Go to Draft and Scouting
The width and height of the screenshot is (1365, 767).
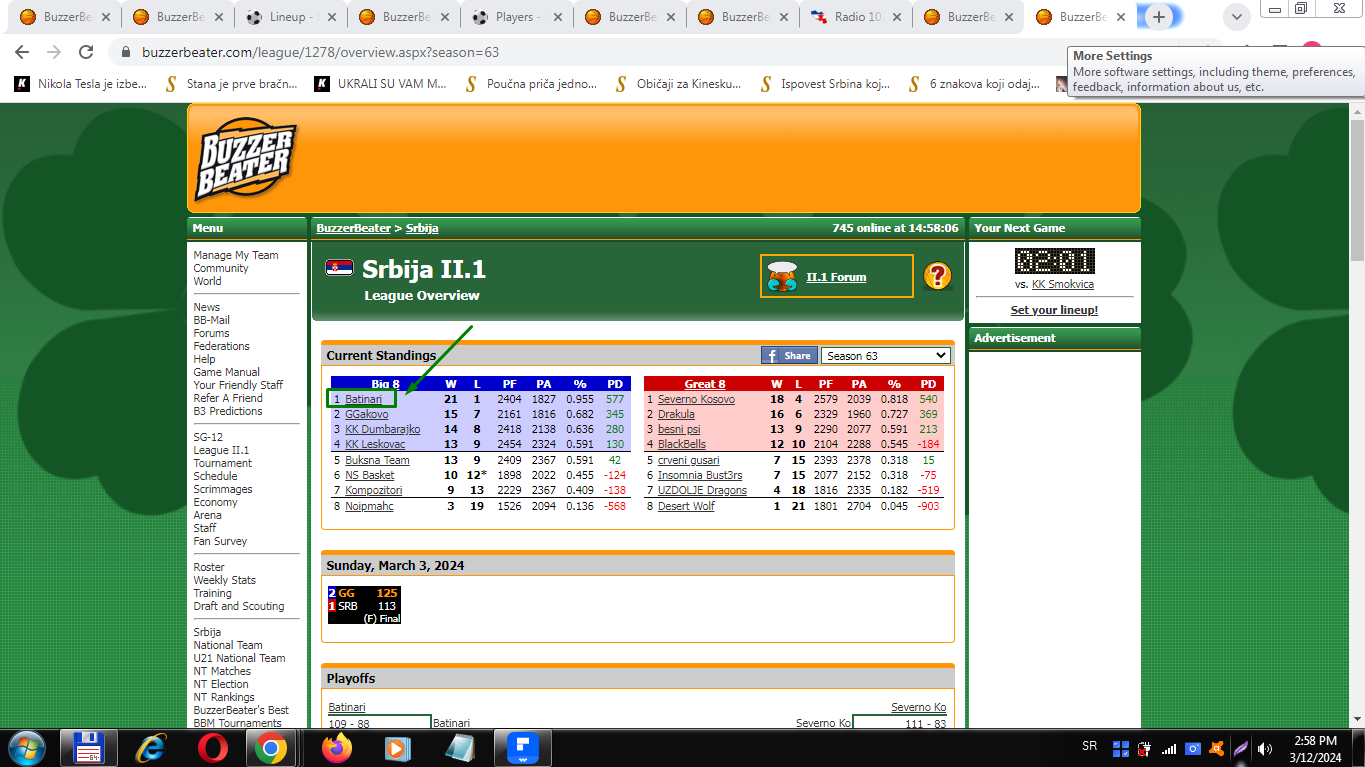(x=238, y=606)
